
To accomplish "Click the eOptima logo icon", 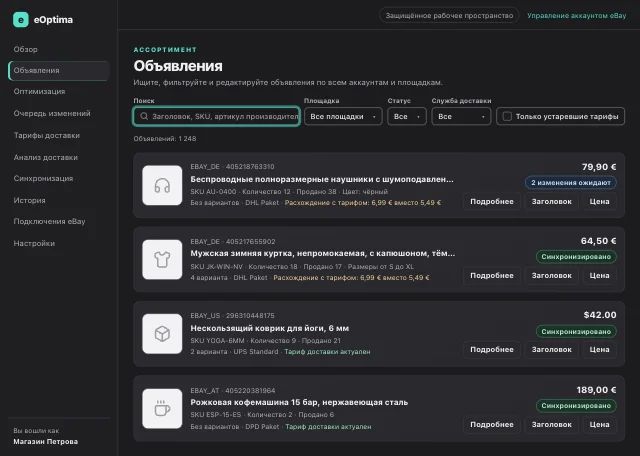I will (21, 20).
